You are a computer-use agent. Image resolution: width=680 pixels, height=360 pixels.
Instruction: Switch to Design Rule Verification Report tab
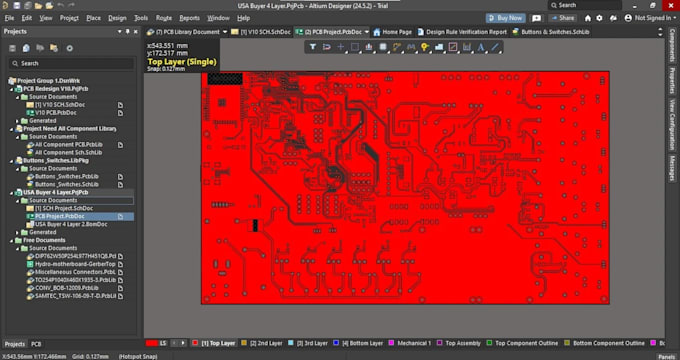point(462,32)
